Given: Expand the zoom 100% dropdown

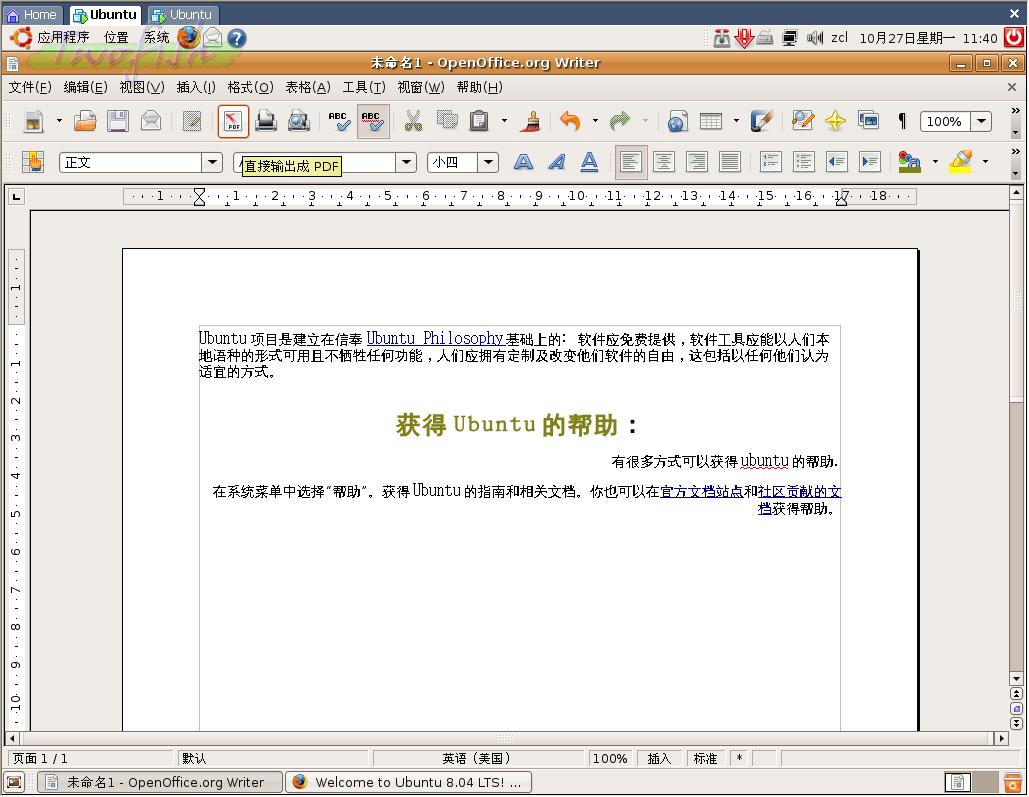Looking at the screenshot, I should tap(981, 121).
